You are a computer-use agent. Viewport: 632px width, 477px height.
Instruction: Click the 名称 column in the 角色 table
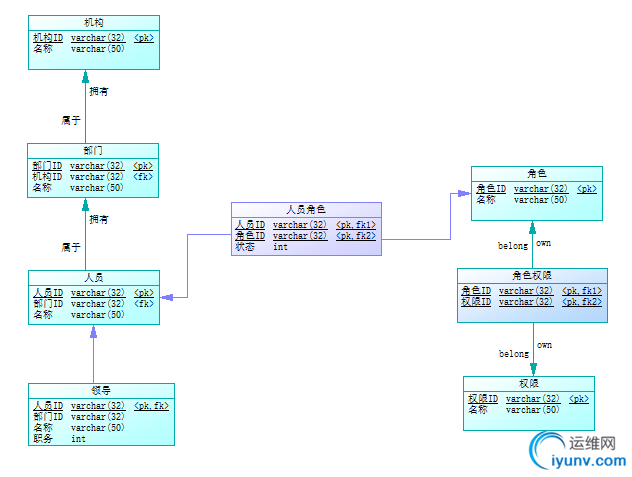(522, 200)
